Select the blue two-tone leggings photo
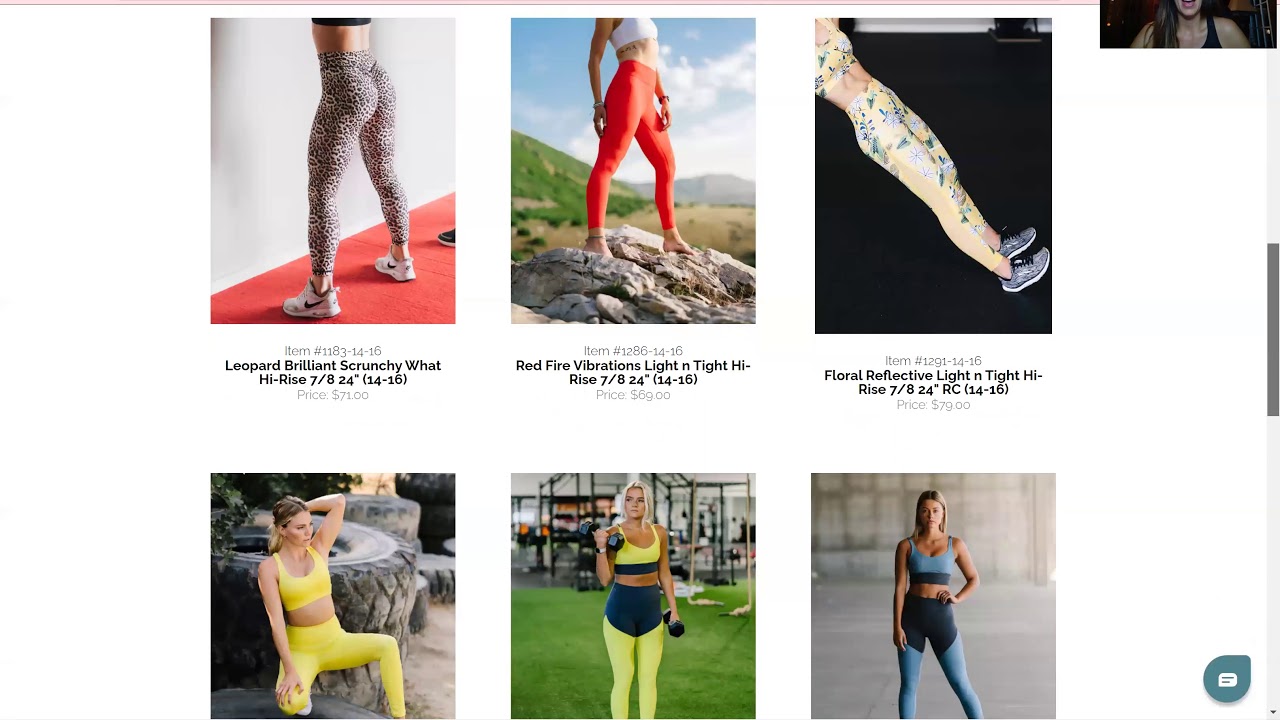Viewport: 1280px width, 720px height. 933,596
